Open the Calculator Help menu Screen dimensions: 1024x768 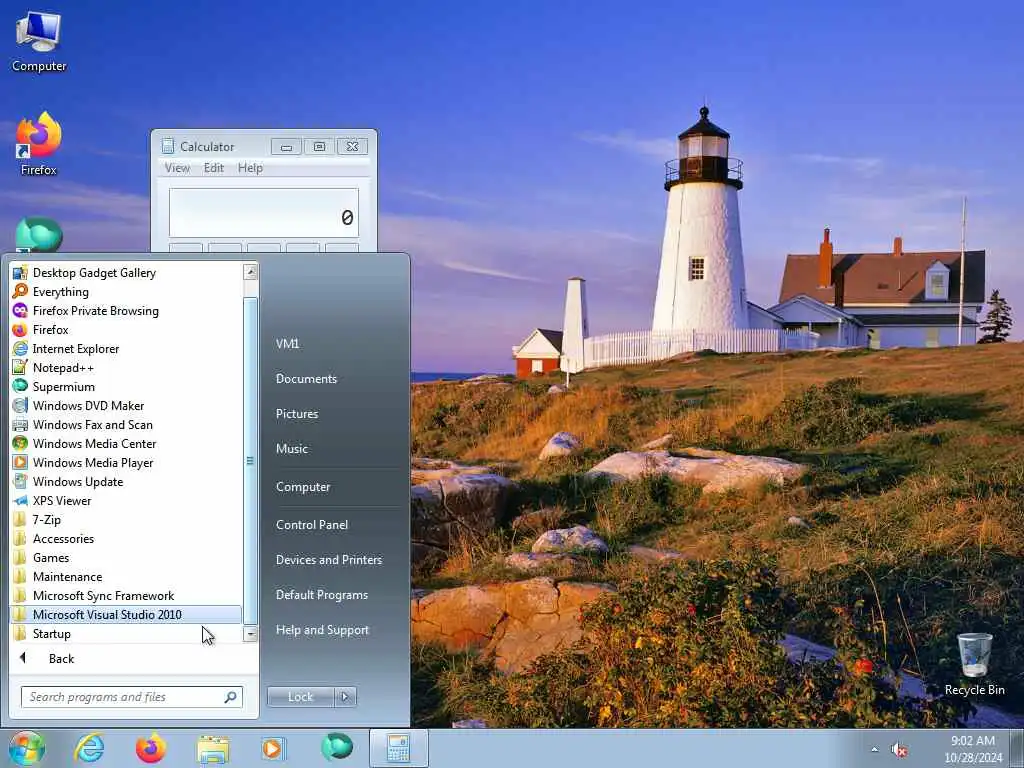coord(250,168)
